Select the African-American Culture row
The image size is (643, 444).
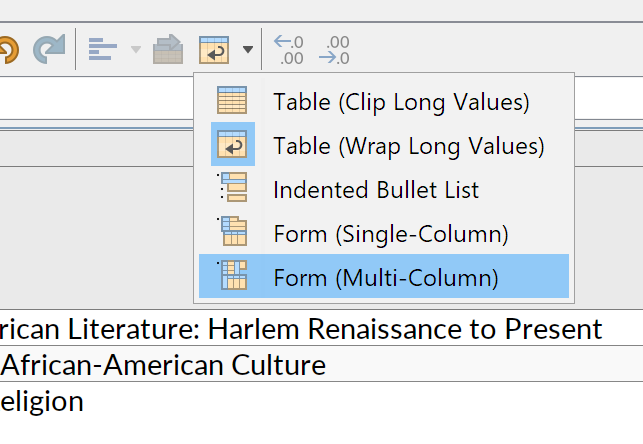[x=322, y=364]
